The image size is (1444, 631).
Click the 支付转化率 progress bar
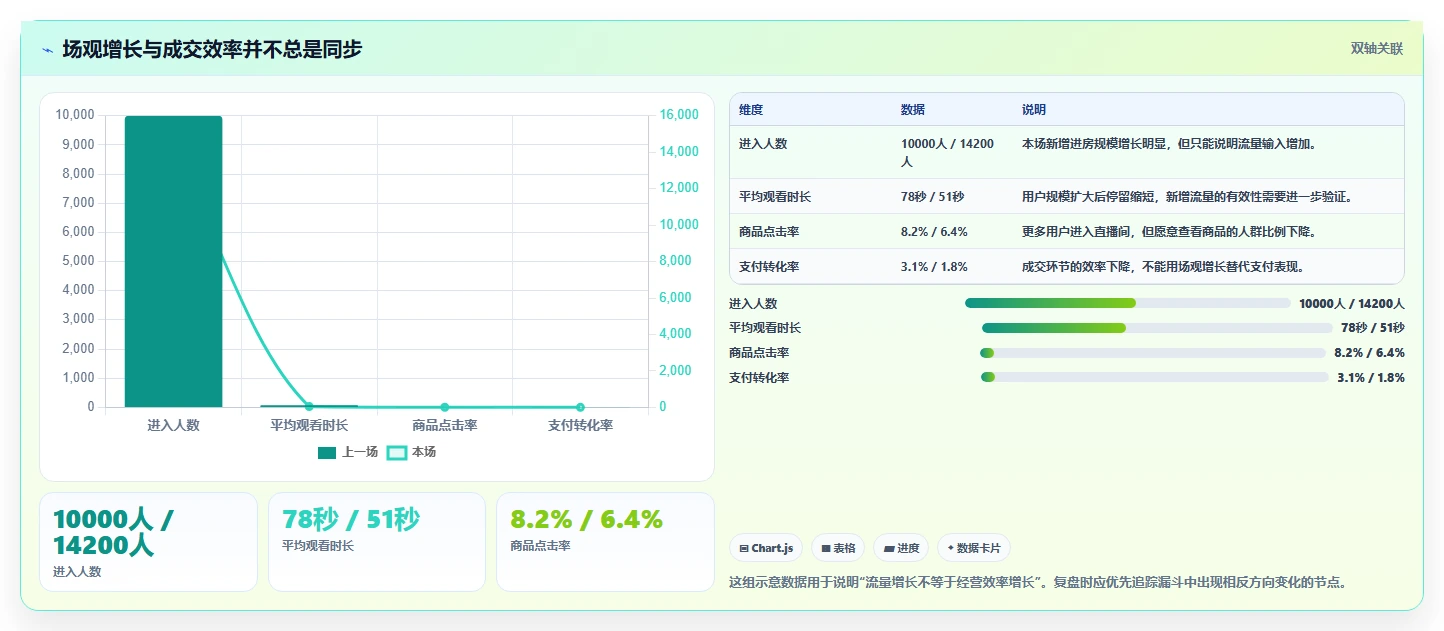pyautogui.click(x=1155, y=378)
